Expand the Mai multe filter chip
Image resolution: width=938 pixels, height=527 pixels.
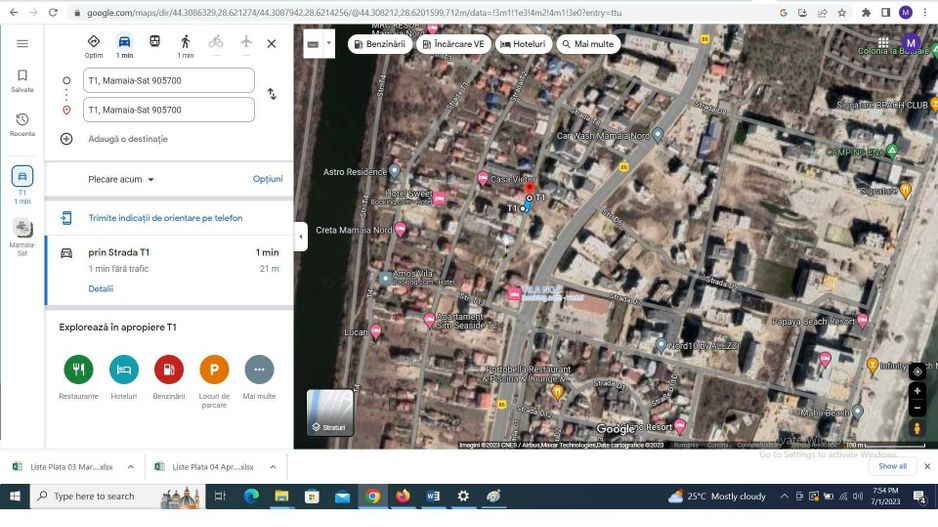[588, 44]
